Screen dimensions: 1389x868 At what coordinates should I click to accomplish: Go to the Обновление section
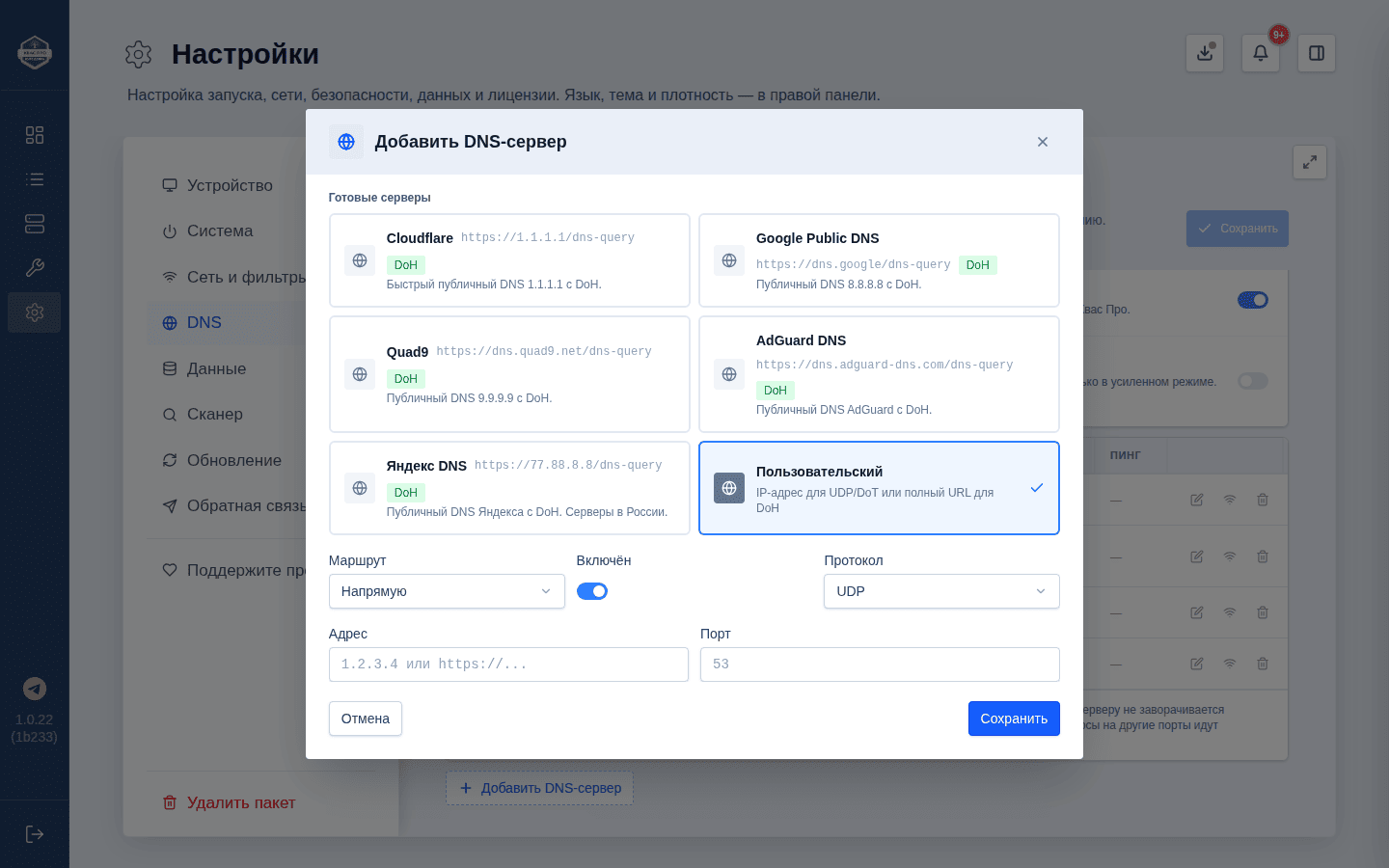230,460
